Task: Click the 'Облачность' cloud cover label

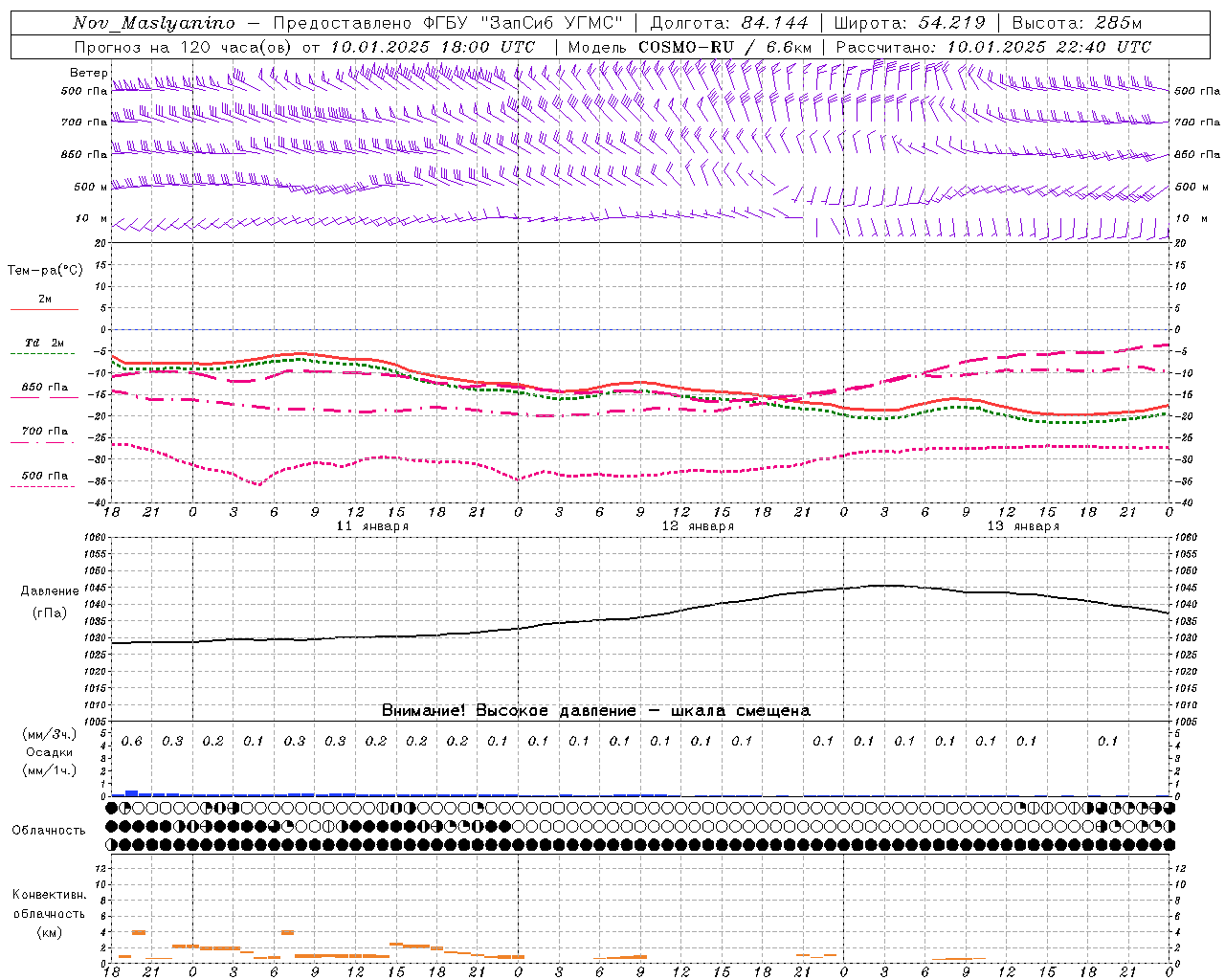Action: click(x=49, y=830)
